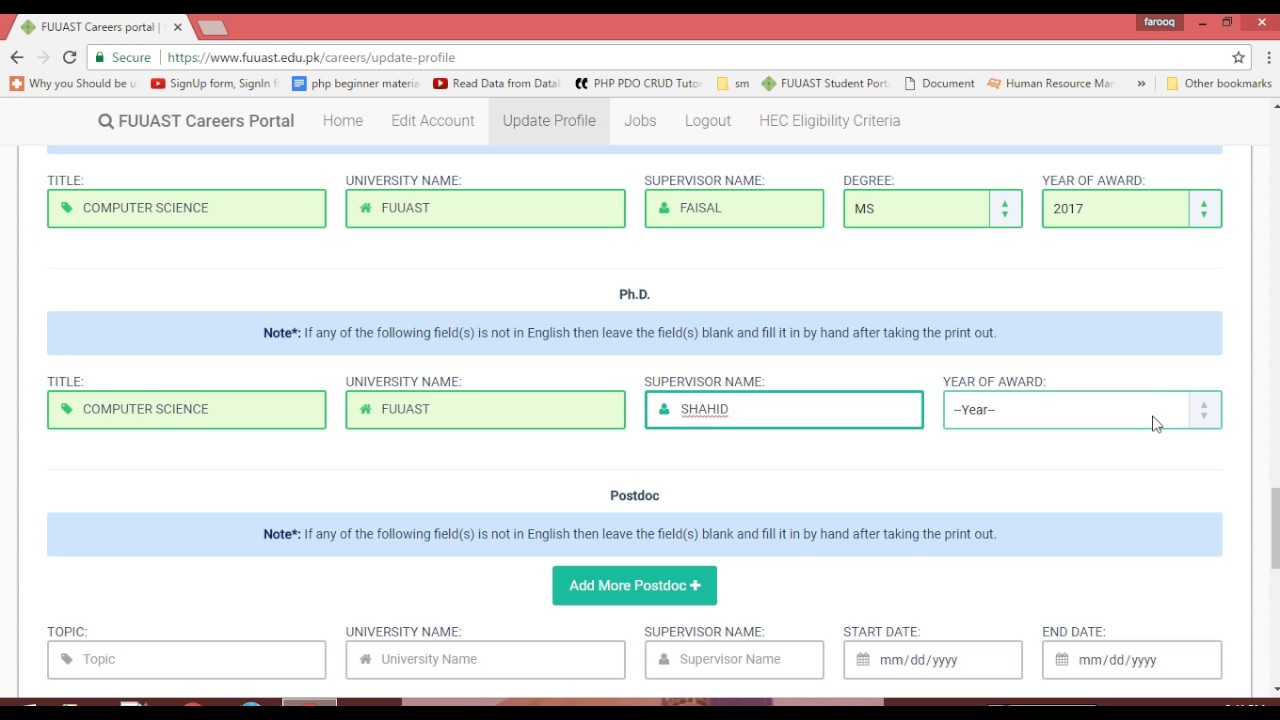Go to the Home menu item
The image size is (1280, 720).
point(343,121)
